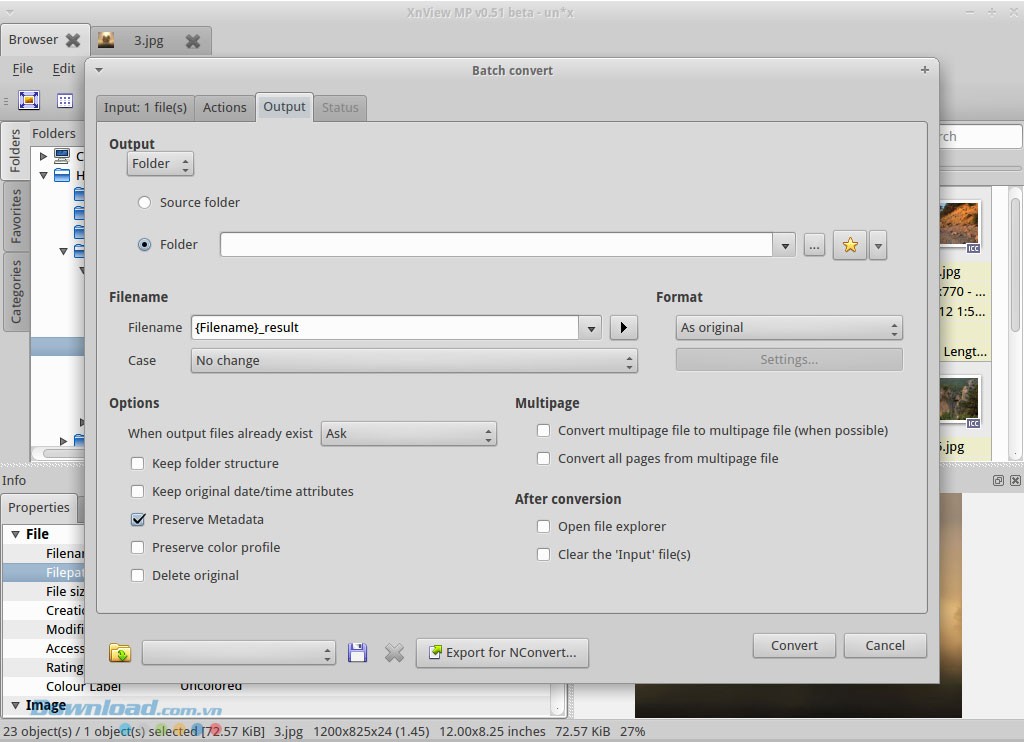Screen dimensions: 1024x742
Task: Open the Format dropdown showing As original
Action: tap(789, 328)
